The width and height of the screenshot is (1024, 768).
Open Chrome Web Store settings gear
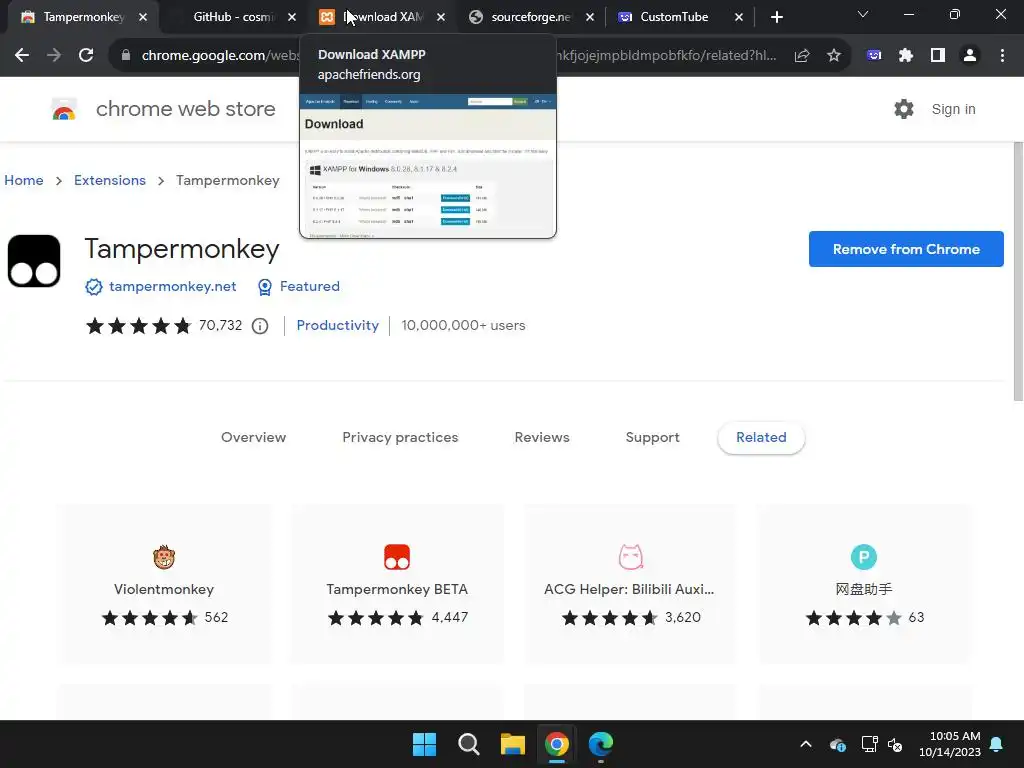(904, 109)
